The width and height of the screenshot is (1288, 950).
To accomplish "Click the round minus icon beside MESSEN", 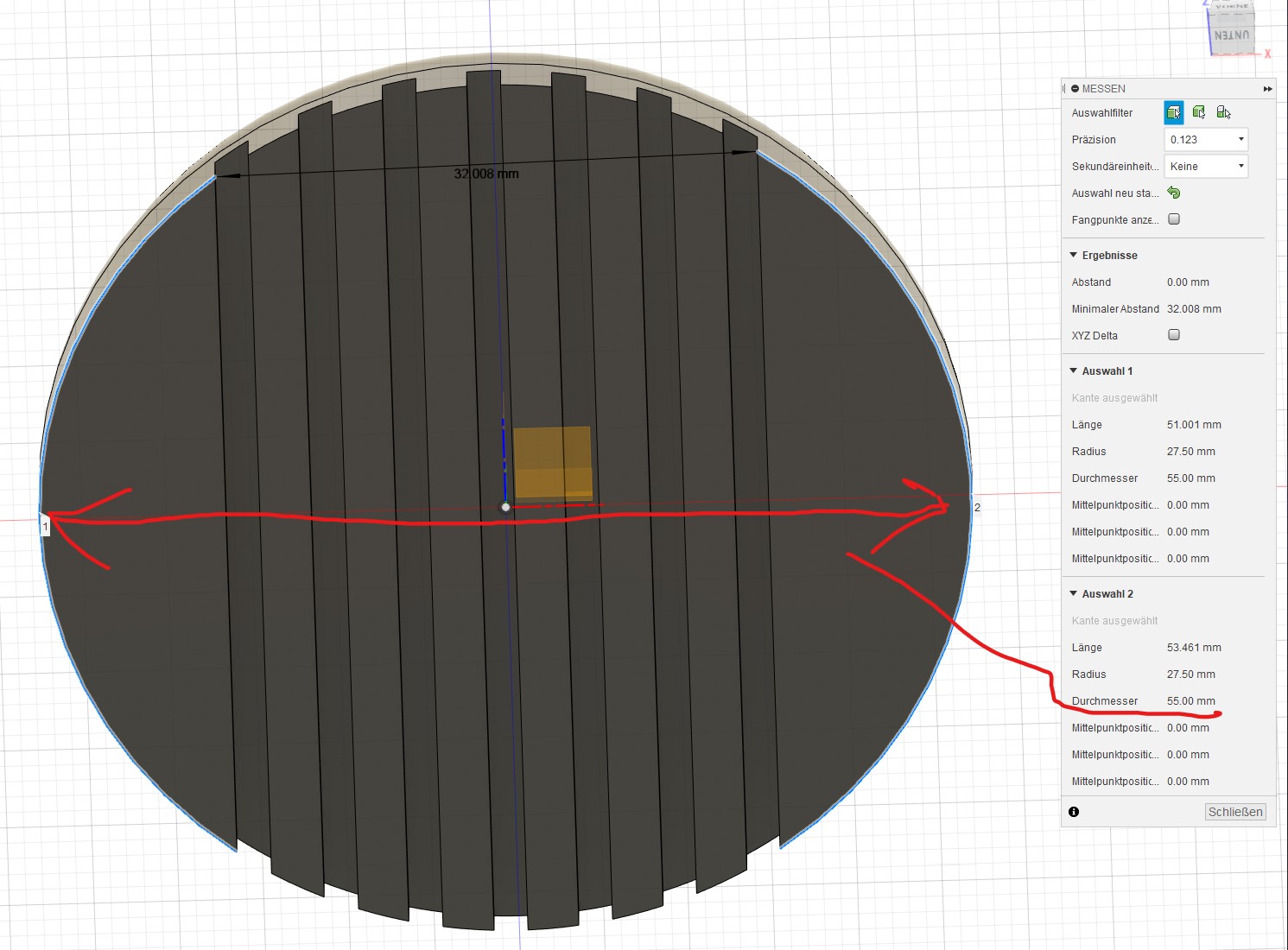I will click(1075, 89).
